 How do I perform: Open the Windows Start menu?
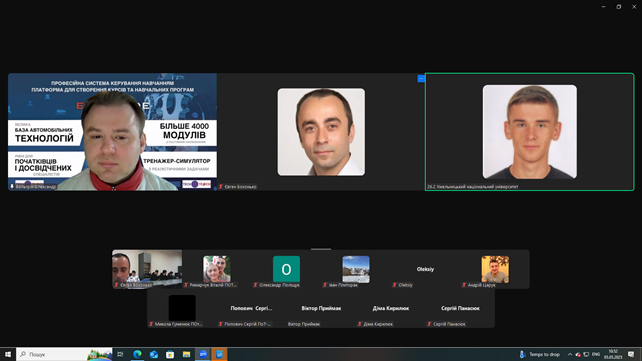pyautogui.click(x=8, y=354)
